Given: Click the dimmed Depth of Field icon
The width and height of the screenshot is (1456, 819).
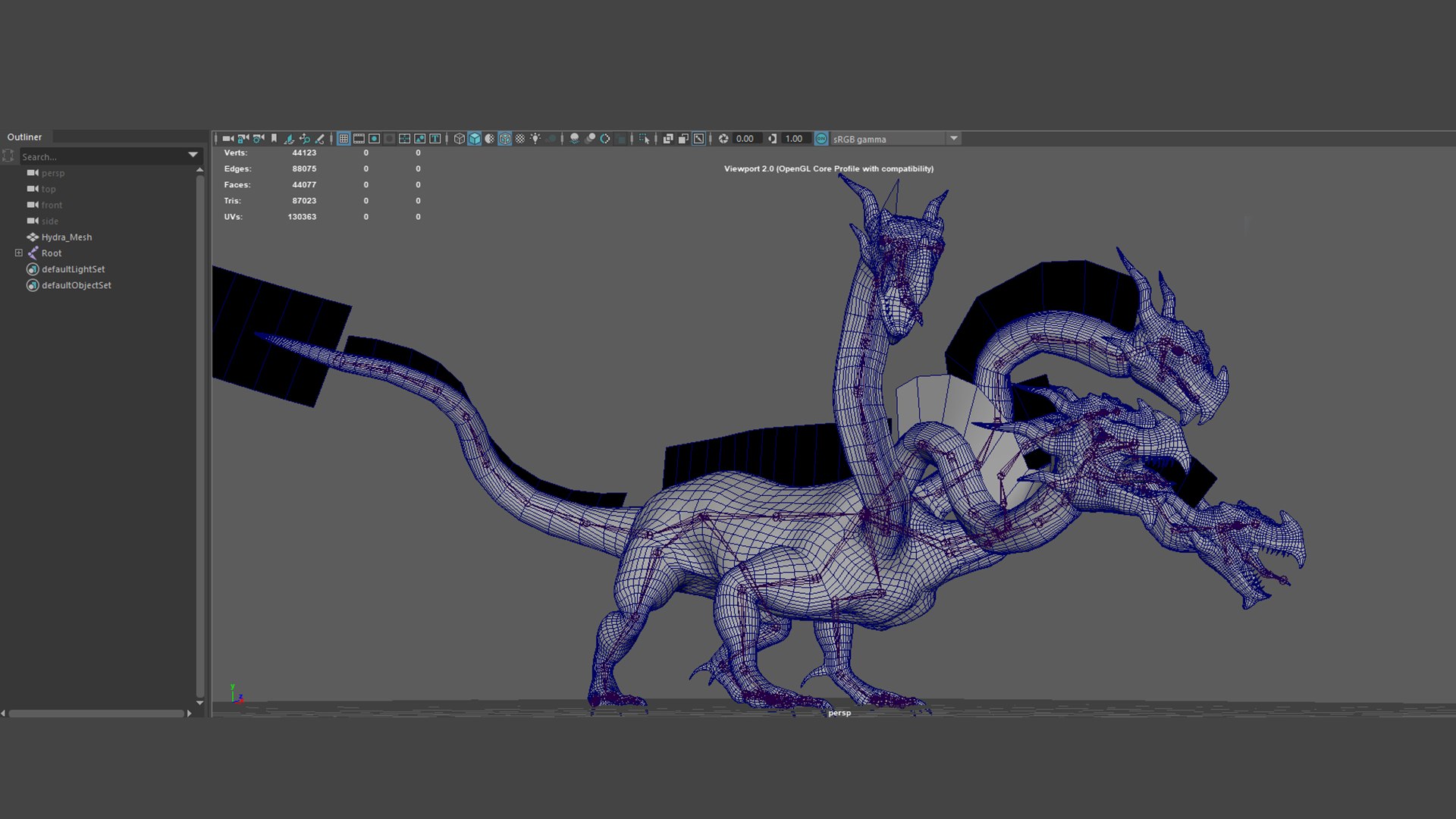Looking at the screenshot, I should (x=621, y=139).
